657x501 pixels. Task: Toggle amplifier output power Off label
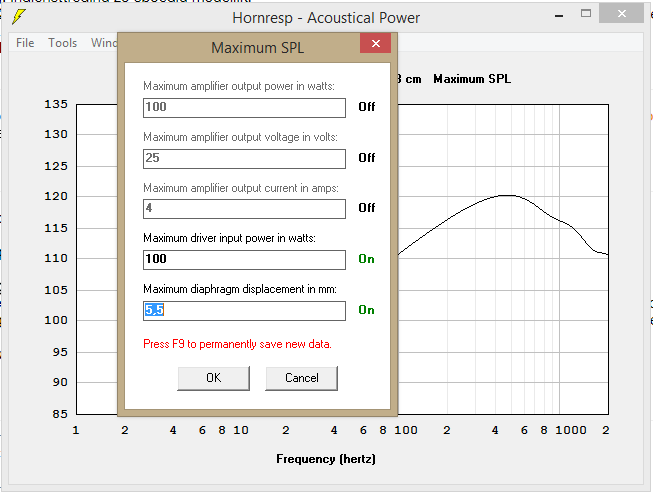pyautogui.click(x=367, y=107)
